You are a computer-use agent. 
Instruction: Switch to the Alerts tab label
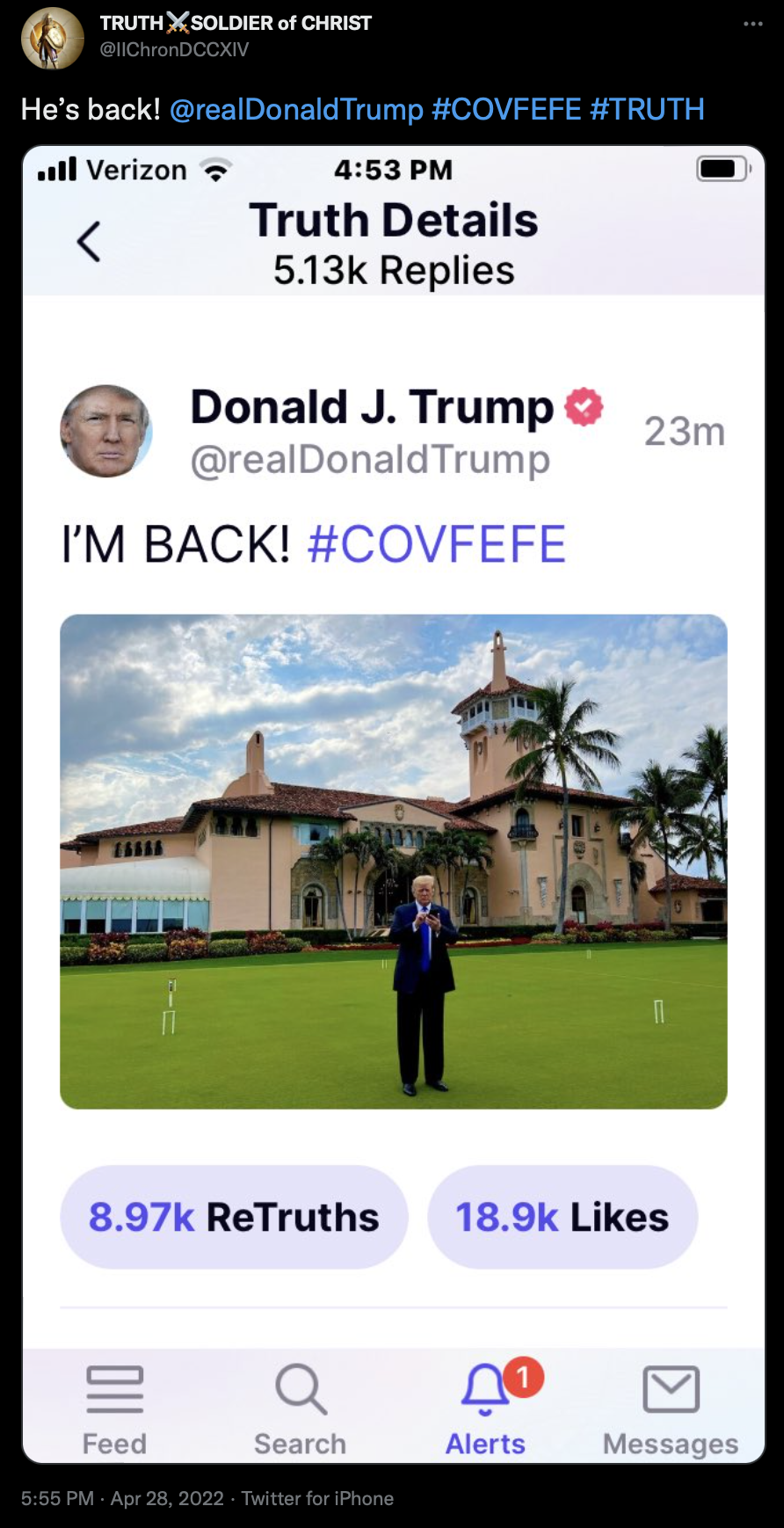click(x=485, y=1444)
